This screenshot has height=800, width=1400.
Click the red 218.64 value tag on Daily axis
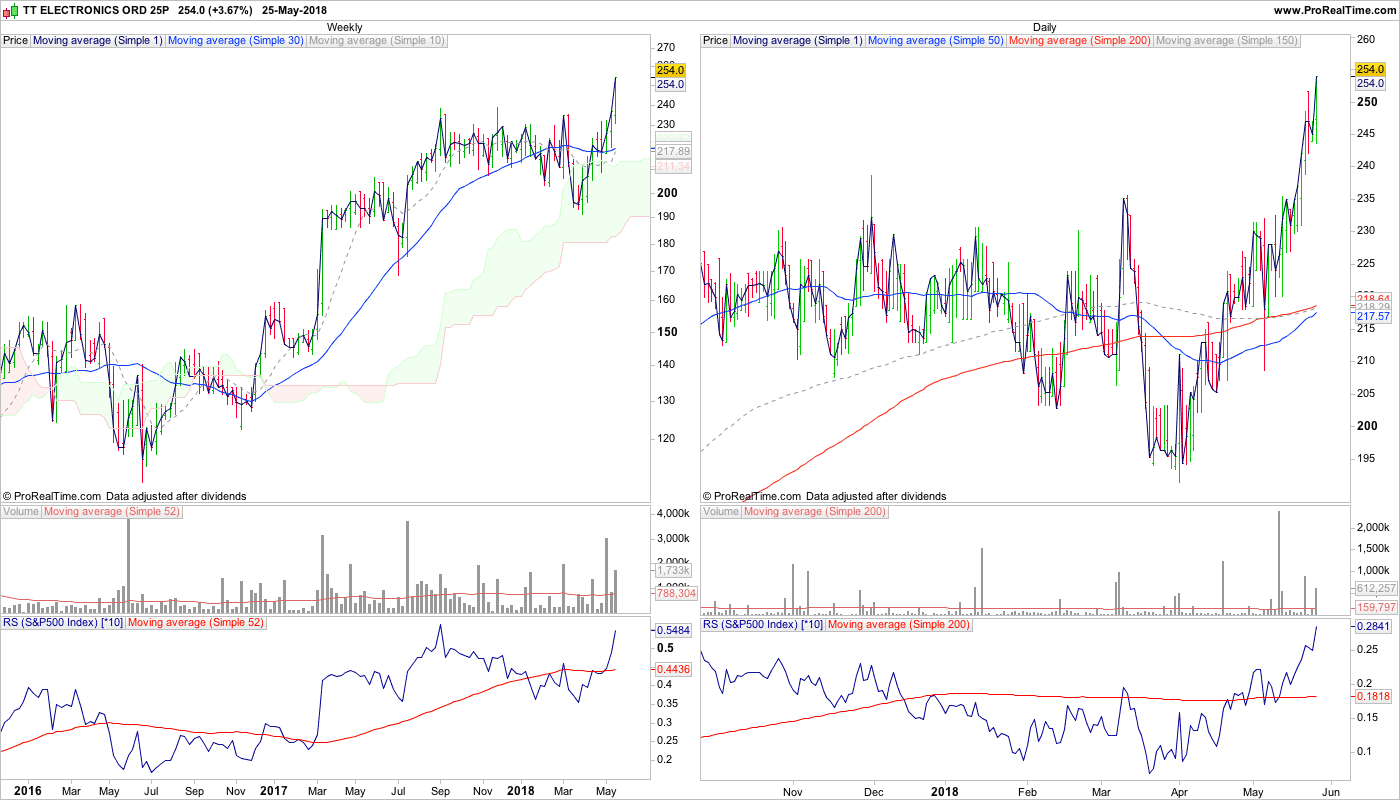(1374, 299)
